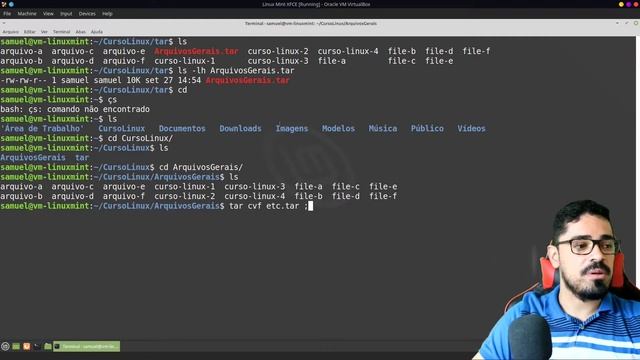Click the 'Área de Trabalho' directory name
Screen dimensions: 640x360
[42, 129]
